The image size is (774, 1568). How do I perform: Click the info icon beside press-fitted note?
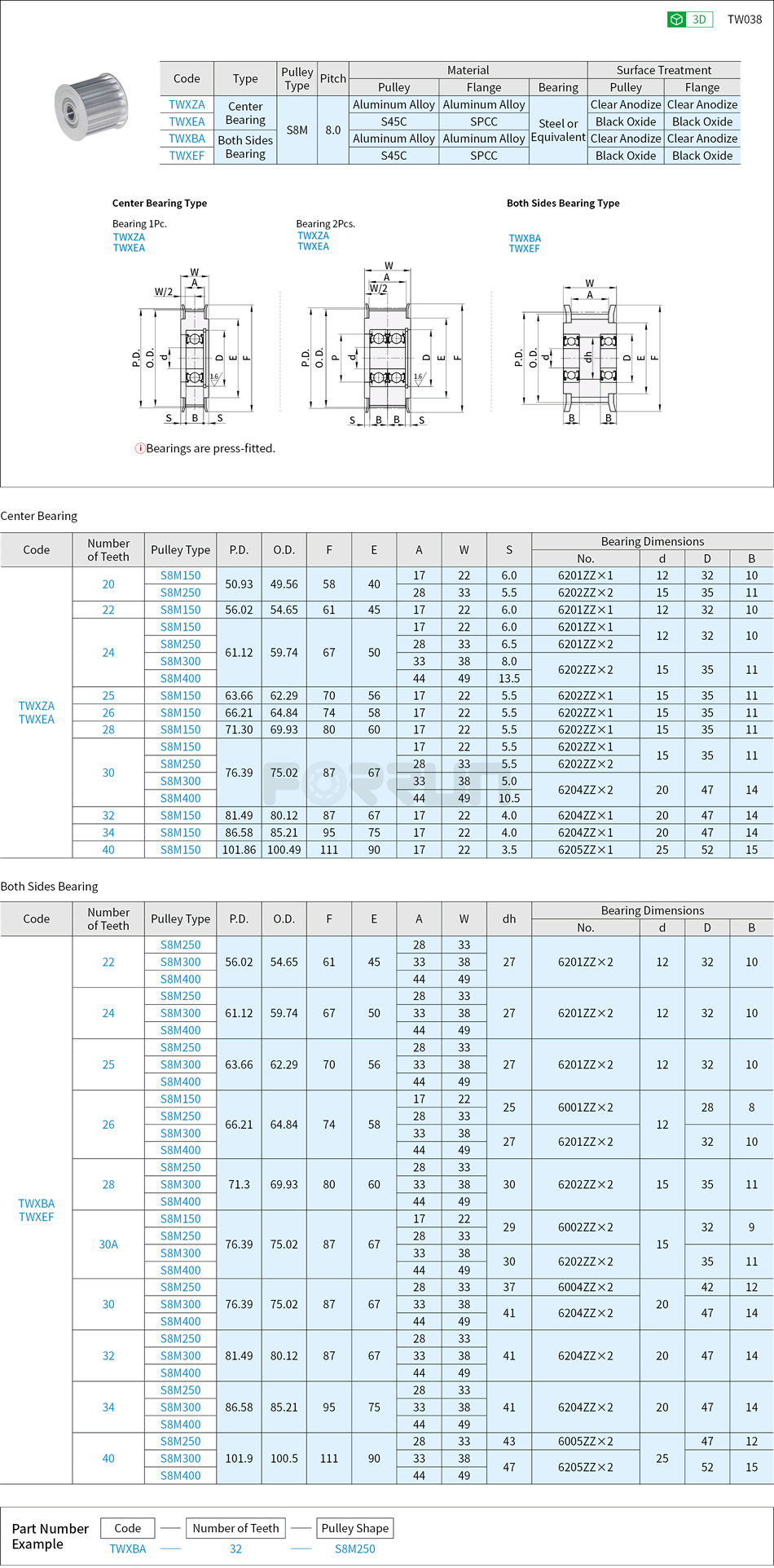[140, 448]
